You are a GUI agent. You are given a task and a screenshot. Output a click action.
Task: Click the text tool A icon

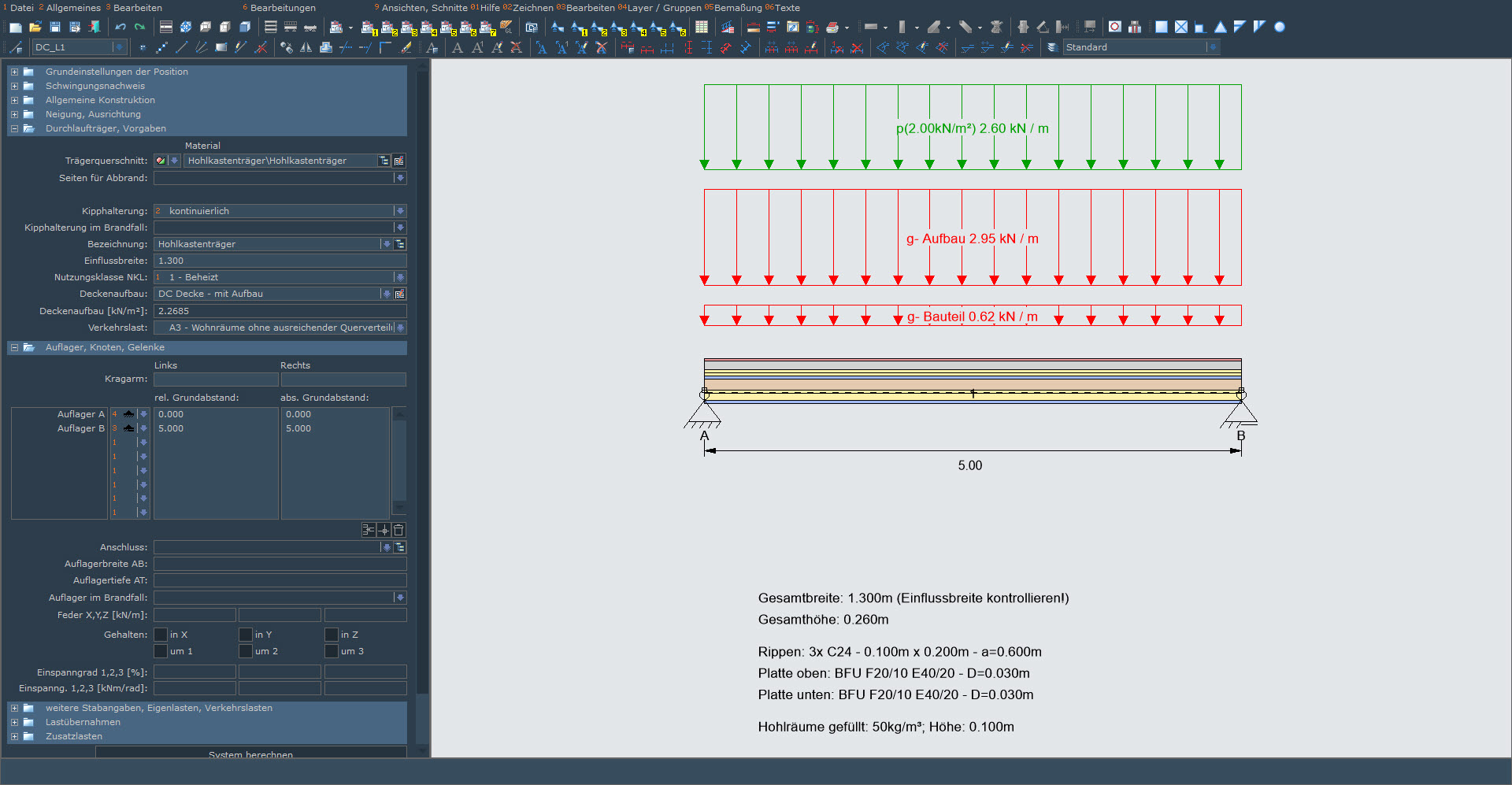click(458, 48)
